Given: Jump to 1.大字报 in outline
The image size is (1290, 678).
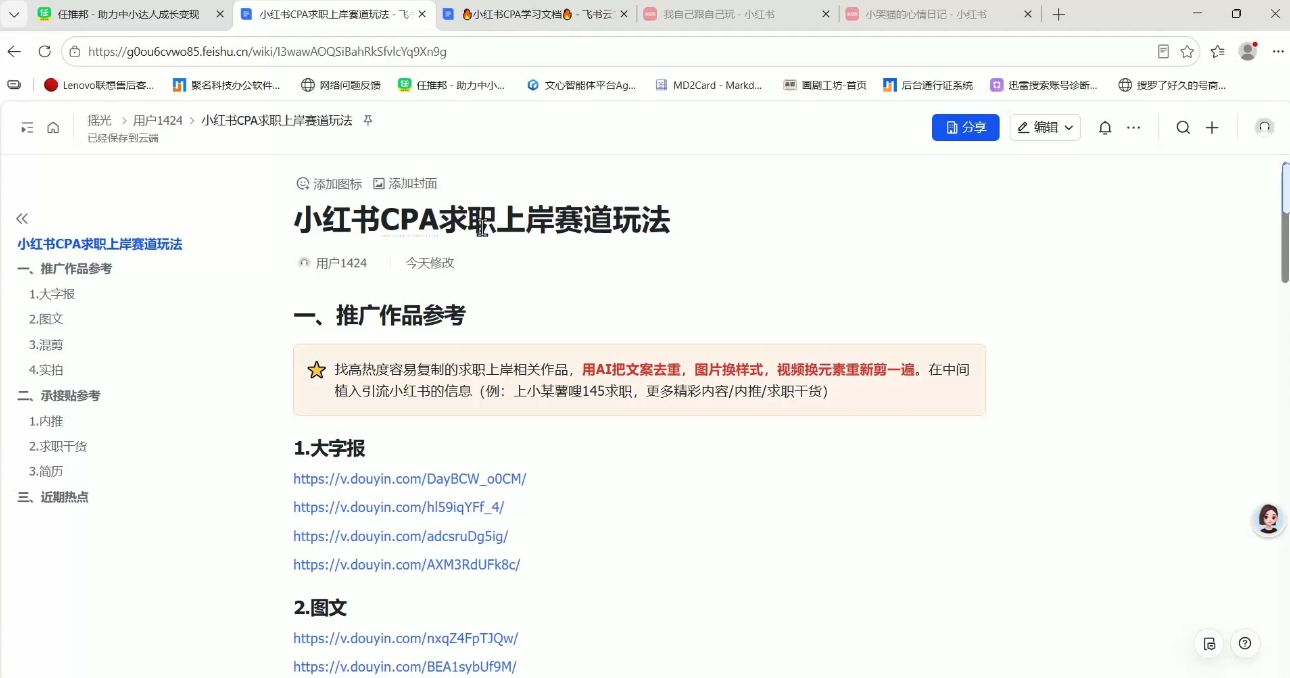Looking at the screenshot, I should point(52,294).
